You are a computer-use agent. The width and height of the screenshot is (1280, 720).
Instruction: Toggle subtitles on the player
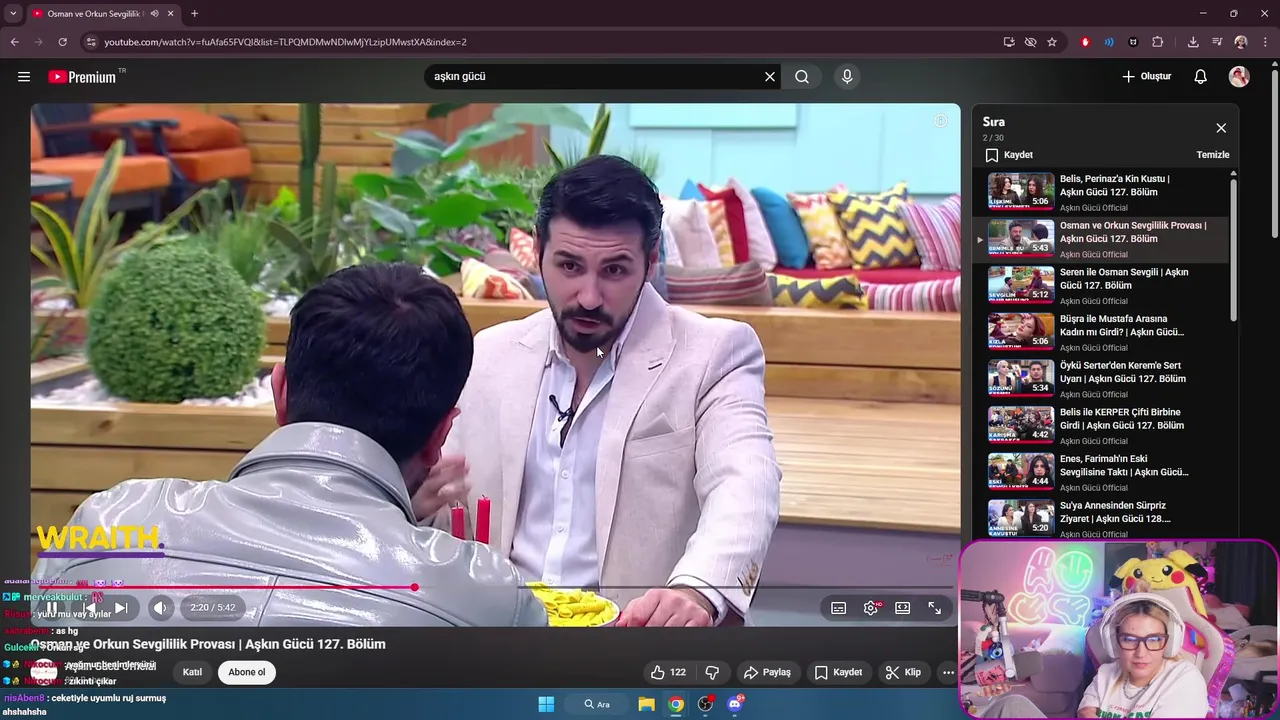pyautogui.click(x=839, y=608)
